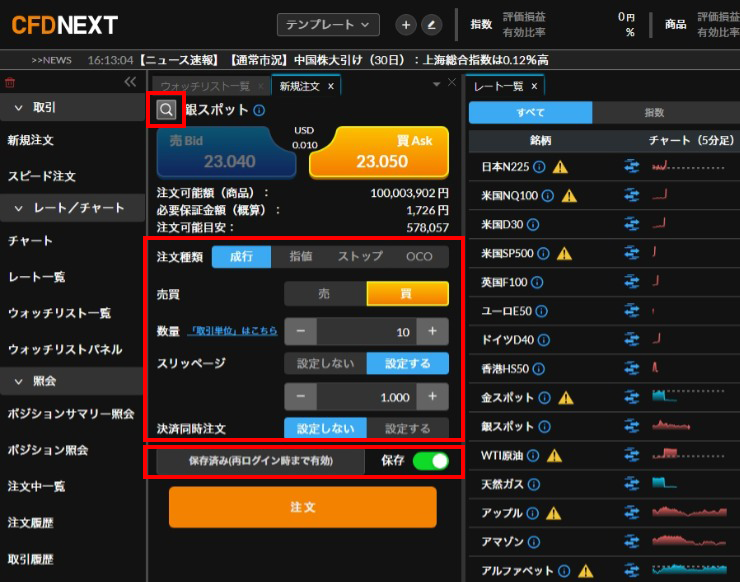Set slippage to 設定しない

click(324, 363)
